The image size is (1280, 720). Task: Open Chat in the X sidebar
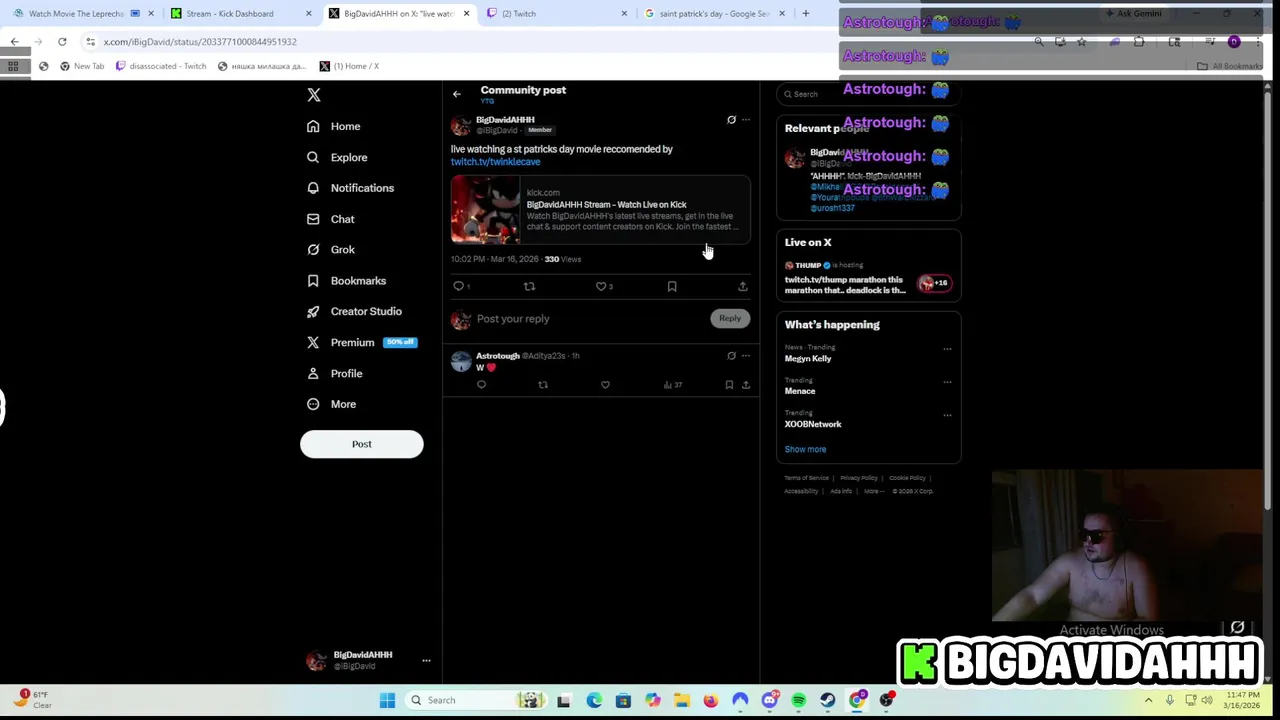click(x=330, y=219)
